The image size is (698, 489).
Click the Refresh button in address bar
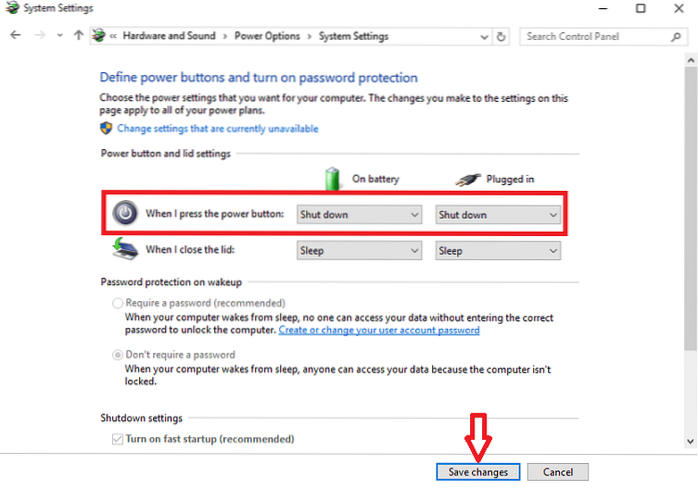(x=501, y=36)
